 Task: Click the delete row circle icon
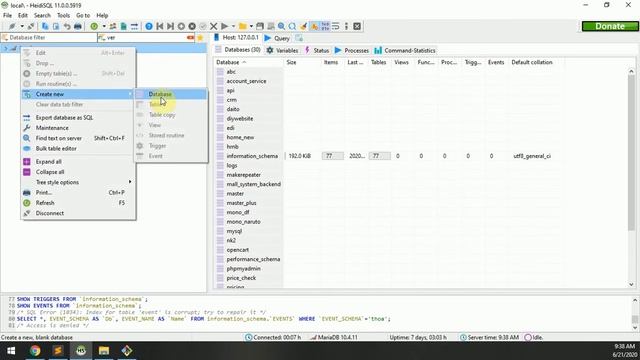[x=192, y=26]
